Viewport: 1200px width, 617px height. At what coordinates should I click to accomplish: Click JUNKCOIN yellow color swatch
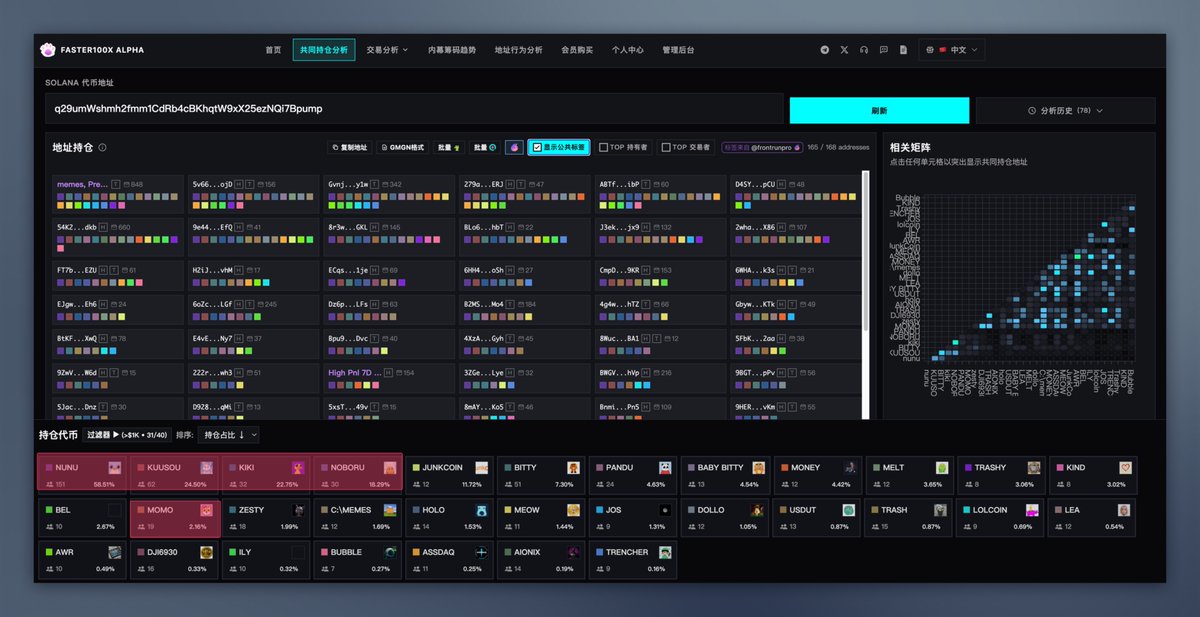tap(415, 467)
